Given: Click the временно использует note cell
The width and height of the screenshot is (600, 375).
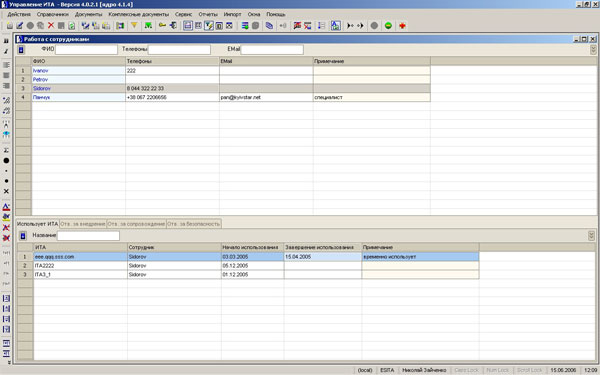Looking at the screenshot, I should pyautogui.click(x=420, y=257).
